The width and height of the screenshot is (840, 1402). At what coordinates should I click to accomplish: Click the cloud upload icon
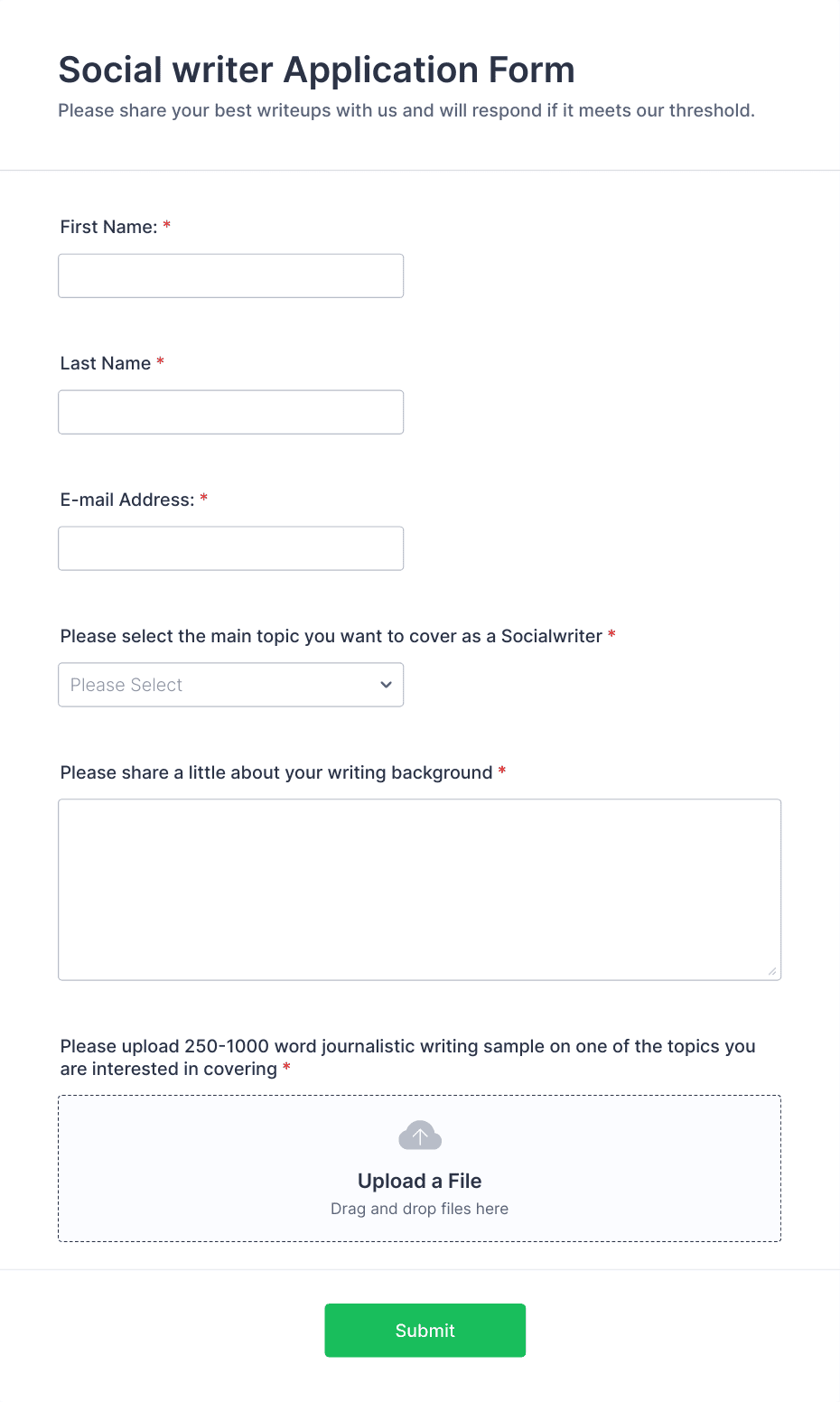[x=420, y=1136]
